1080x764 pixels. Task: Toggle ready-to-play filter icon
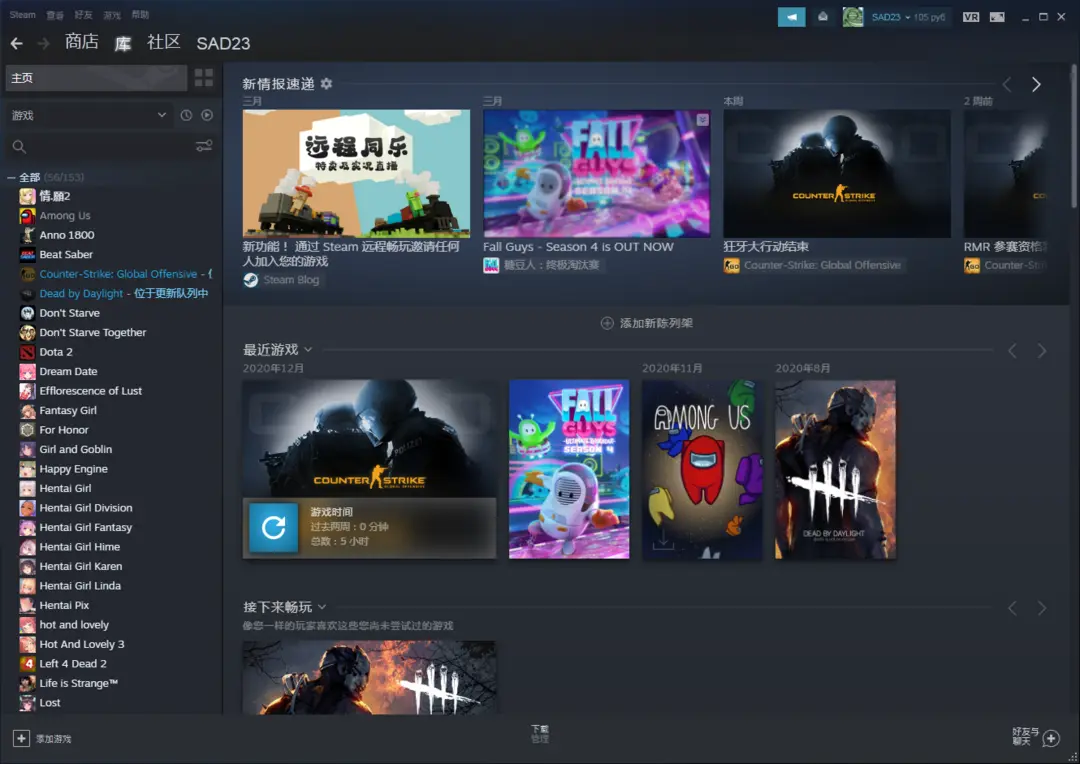coord(207,115)
